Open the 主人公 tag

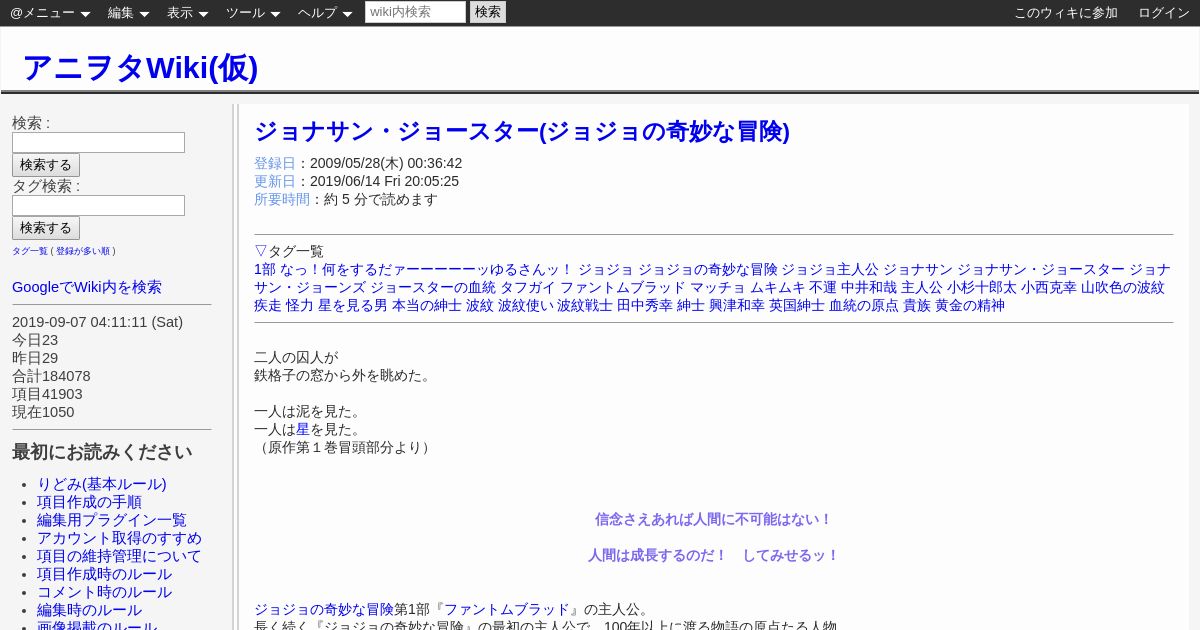[x=922, y=287]
